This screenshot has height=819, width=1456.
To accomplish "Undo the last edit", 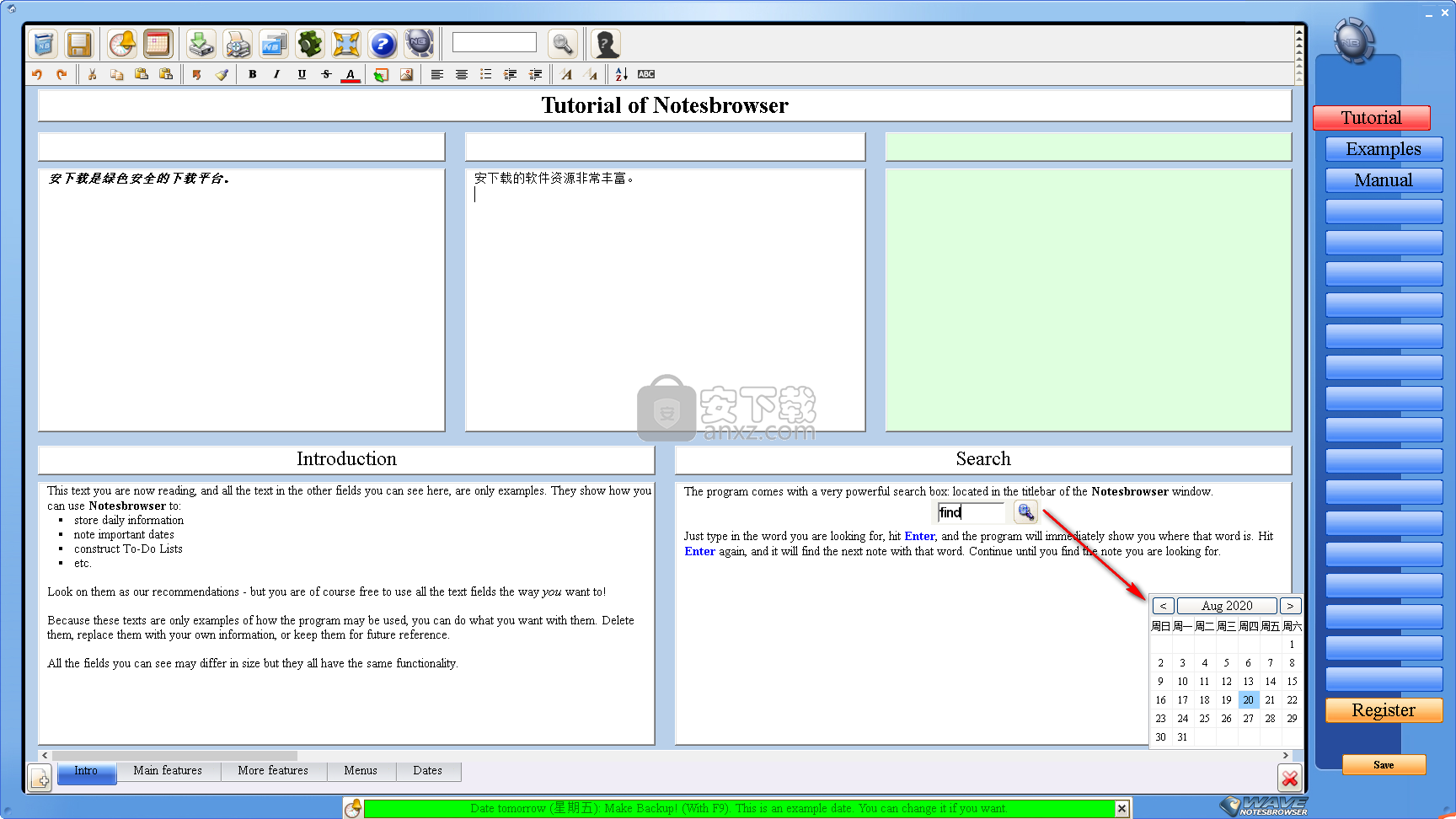I will tap(37, 74).
